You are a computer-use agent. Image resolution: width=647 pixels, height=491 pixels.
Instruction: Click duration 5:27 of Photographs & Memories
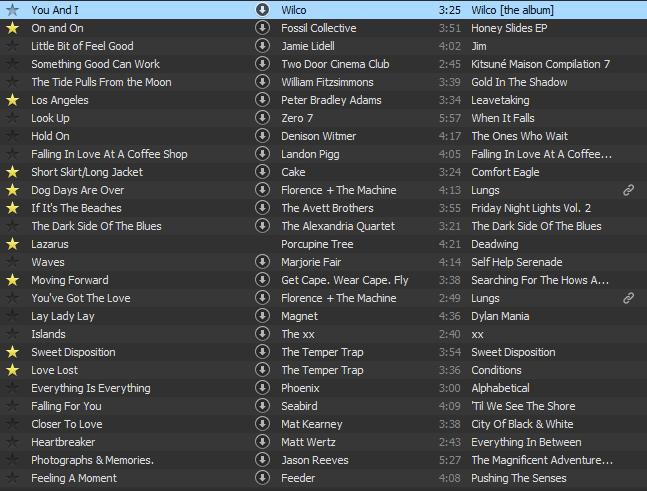tap(449, 460)
